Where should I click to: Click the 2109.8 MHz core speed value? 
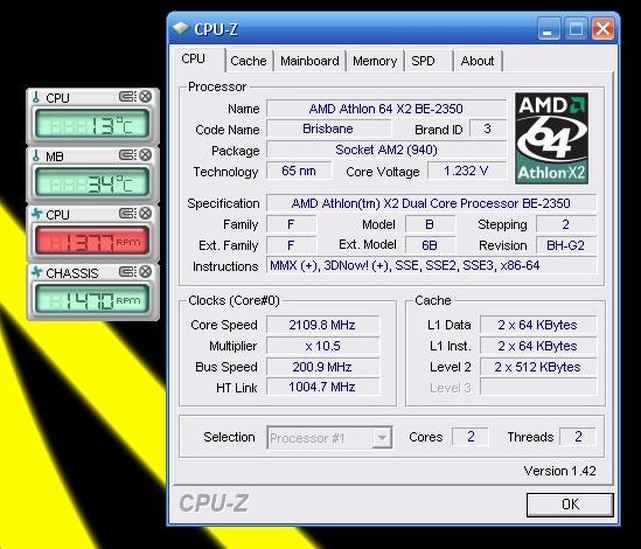[x=323, y=325]
